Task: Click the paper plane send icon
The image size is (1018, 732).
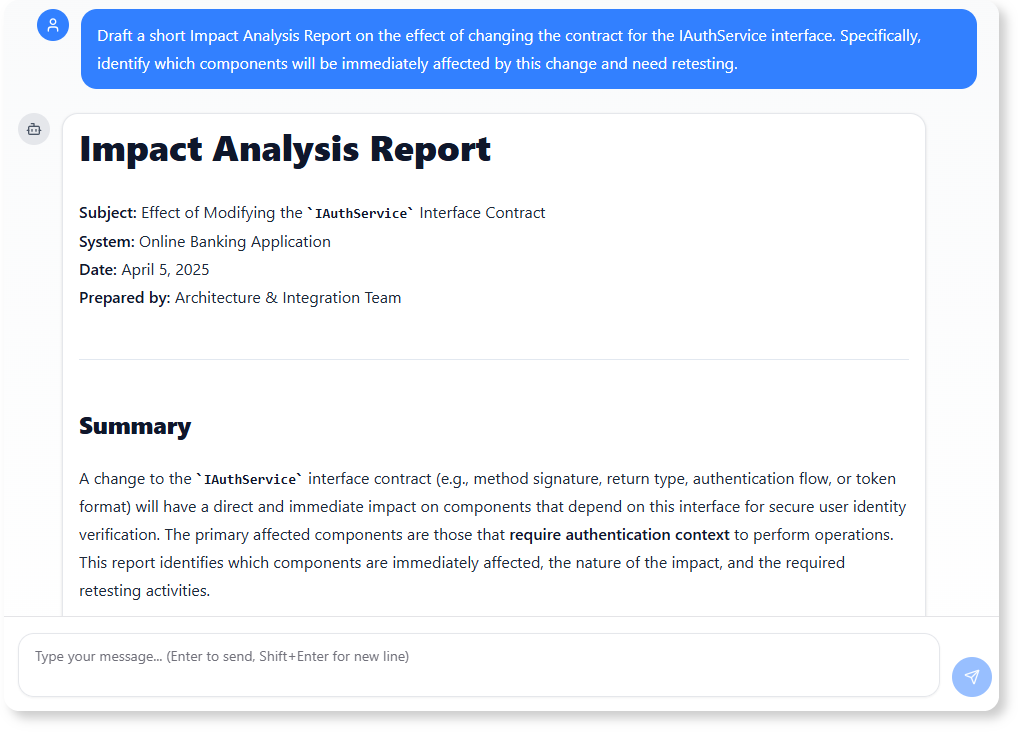Action: [x=971, y=677]
